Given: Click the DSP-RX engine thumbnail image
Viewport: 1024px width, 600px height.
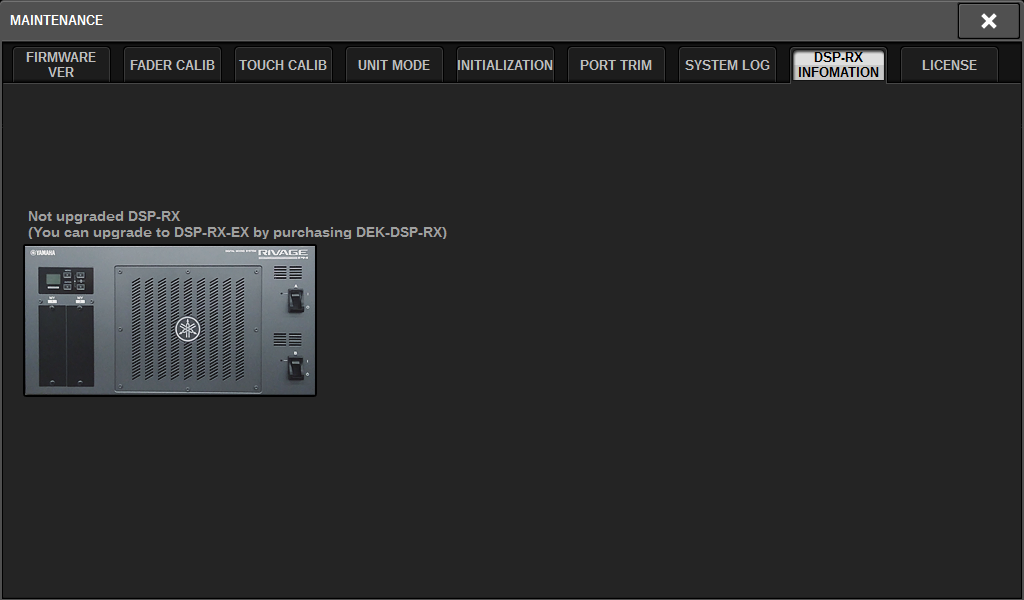Looking at the screenshot, I should click(x=170, y=320).
